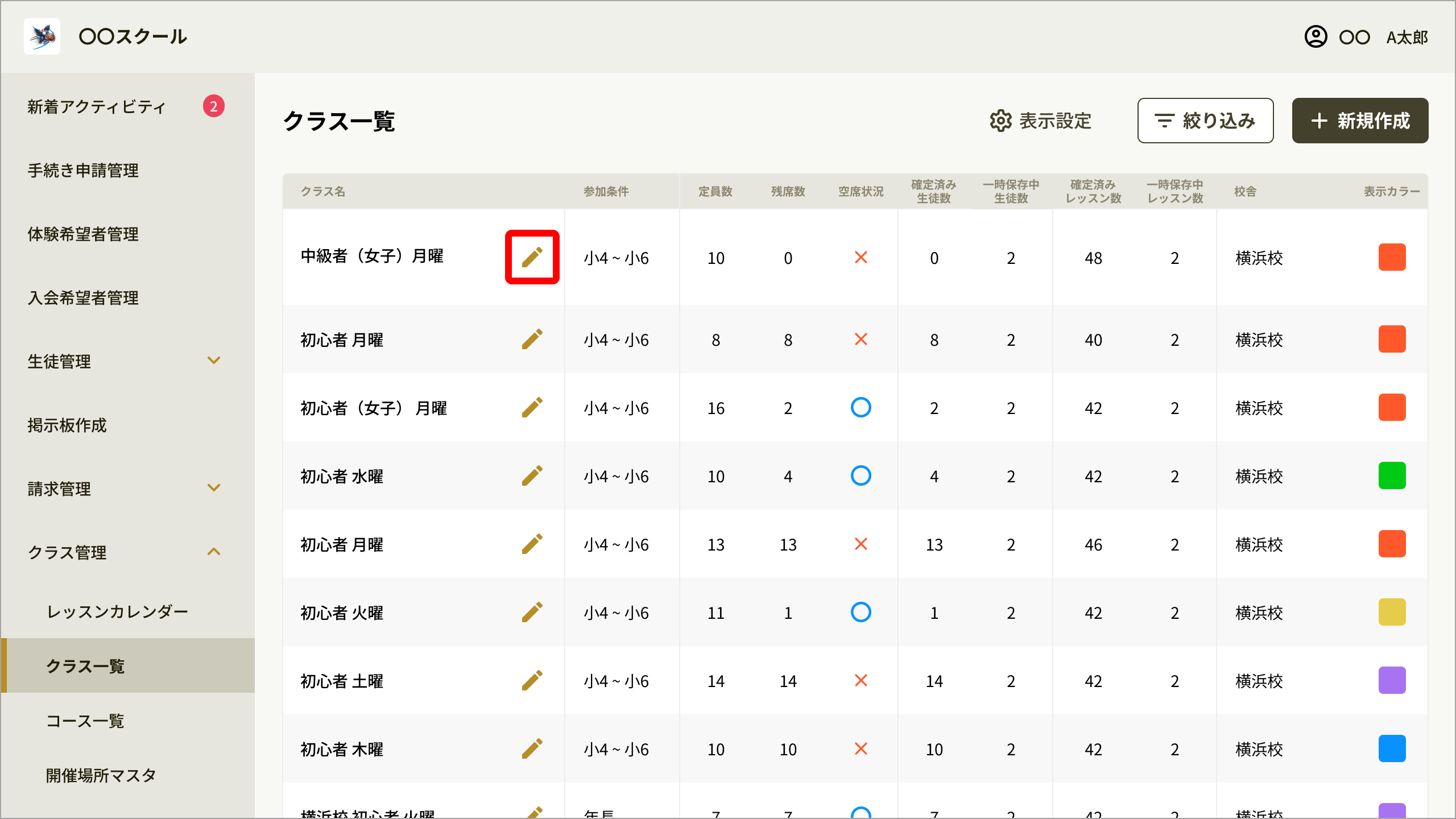Open レッスンカレンダー in sidebar
Screen dimensions: 1456x819
coord(117,612)
